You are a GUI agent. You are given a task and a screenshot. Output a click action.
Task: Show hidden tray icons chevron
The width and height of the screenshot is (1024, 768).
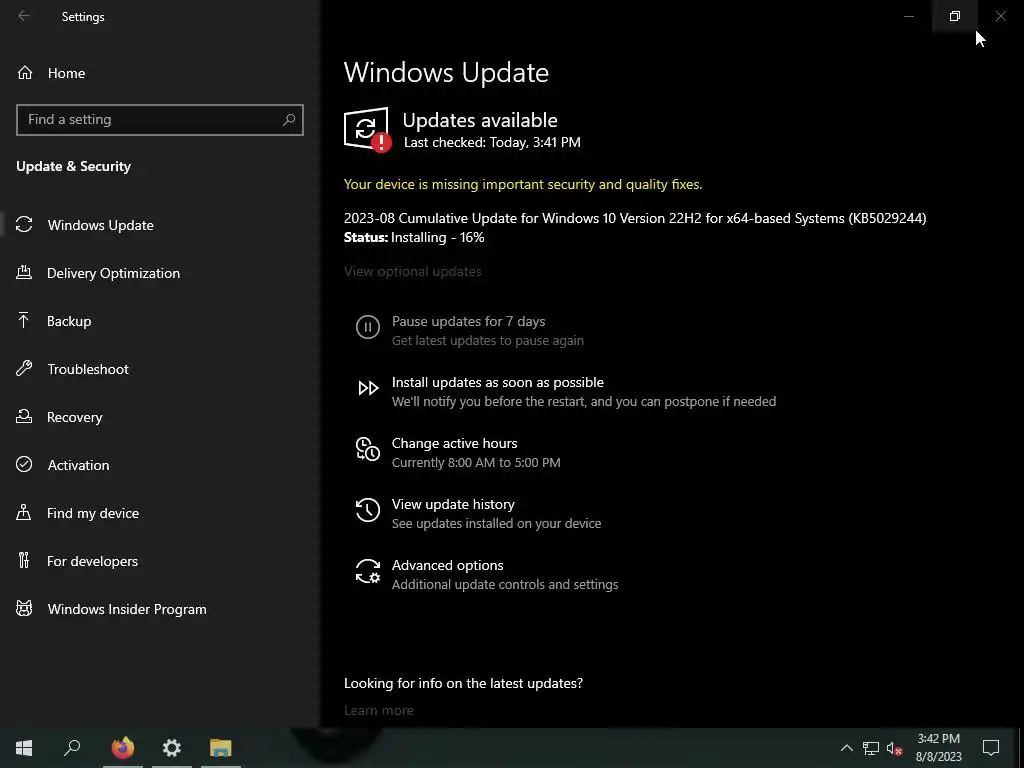tap(846, 748)
